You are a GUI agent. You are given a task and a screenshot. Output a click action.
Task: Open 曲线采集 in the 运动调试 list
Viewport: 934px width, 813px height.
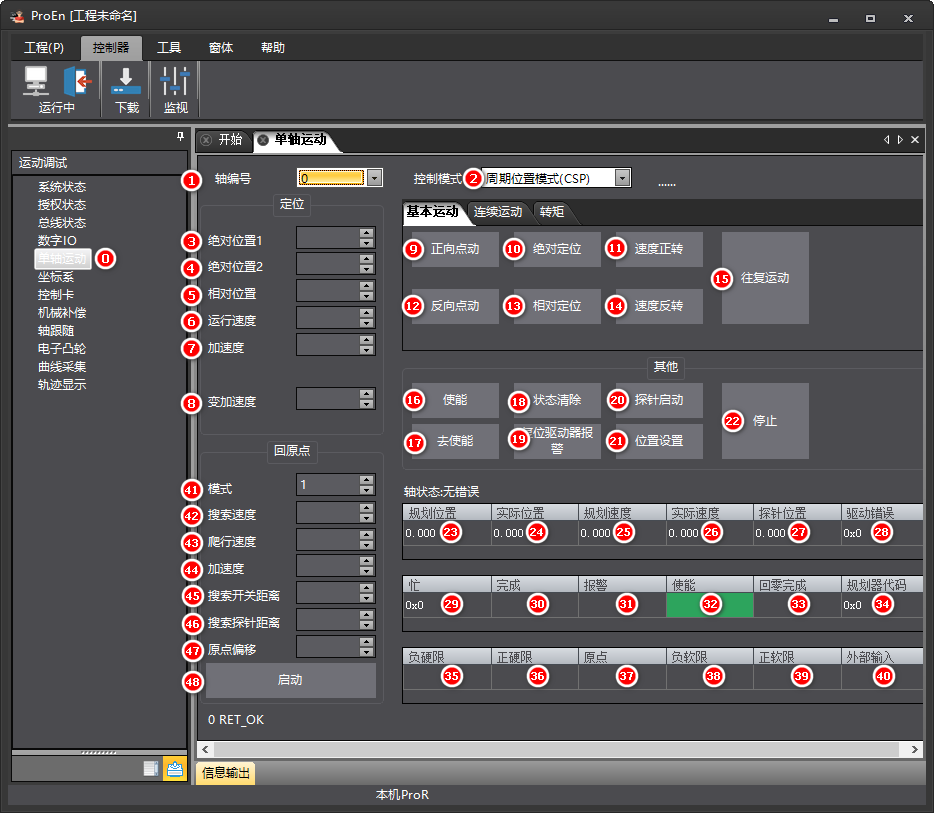coord(62,367)
